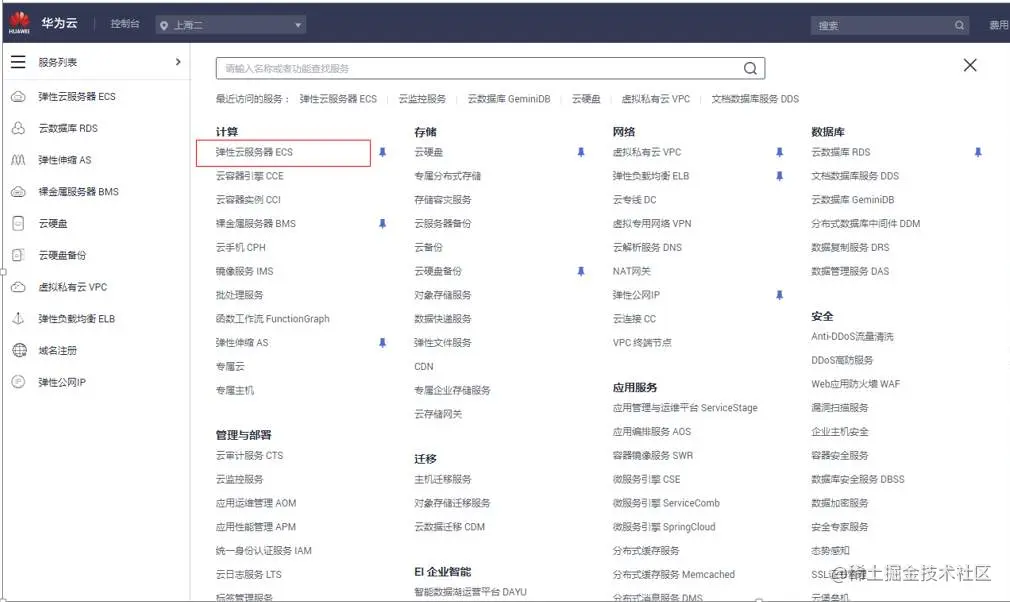The height and width of the screenshot is (602, 1010).
Task: Toggle the pin for 云数据库 RDS under 数据库
Action: (978, 152)
